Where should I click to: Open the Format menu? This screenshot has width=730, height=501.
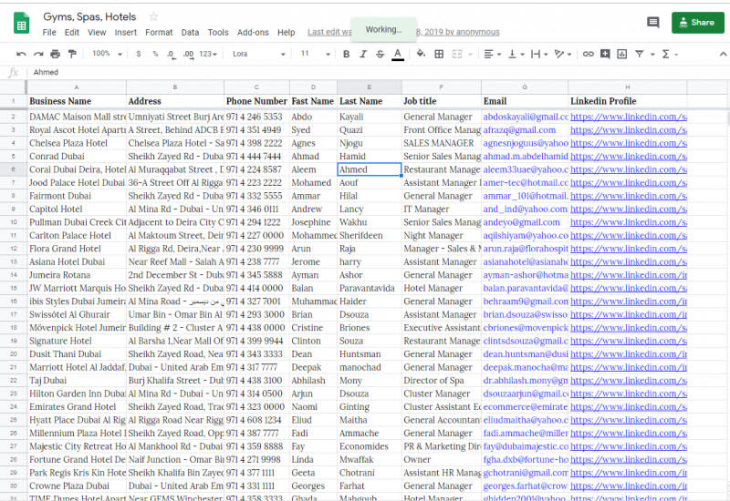coord(158,32)
